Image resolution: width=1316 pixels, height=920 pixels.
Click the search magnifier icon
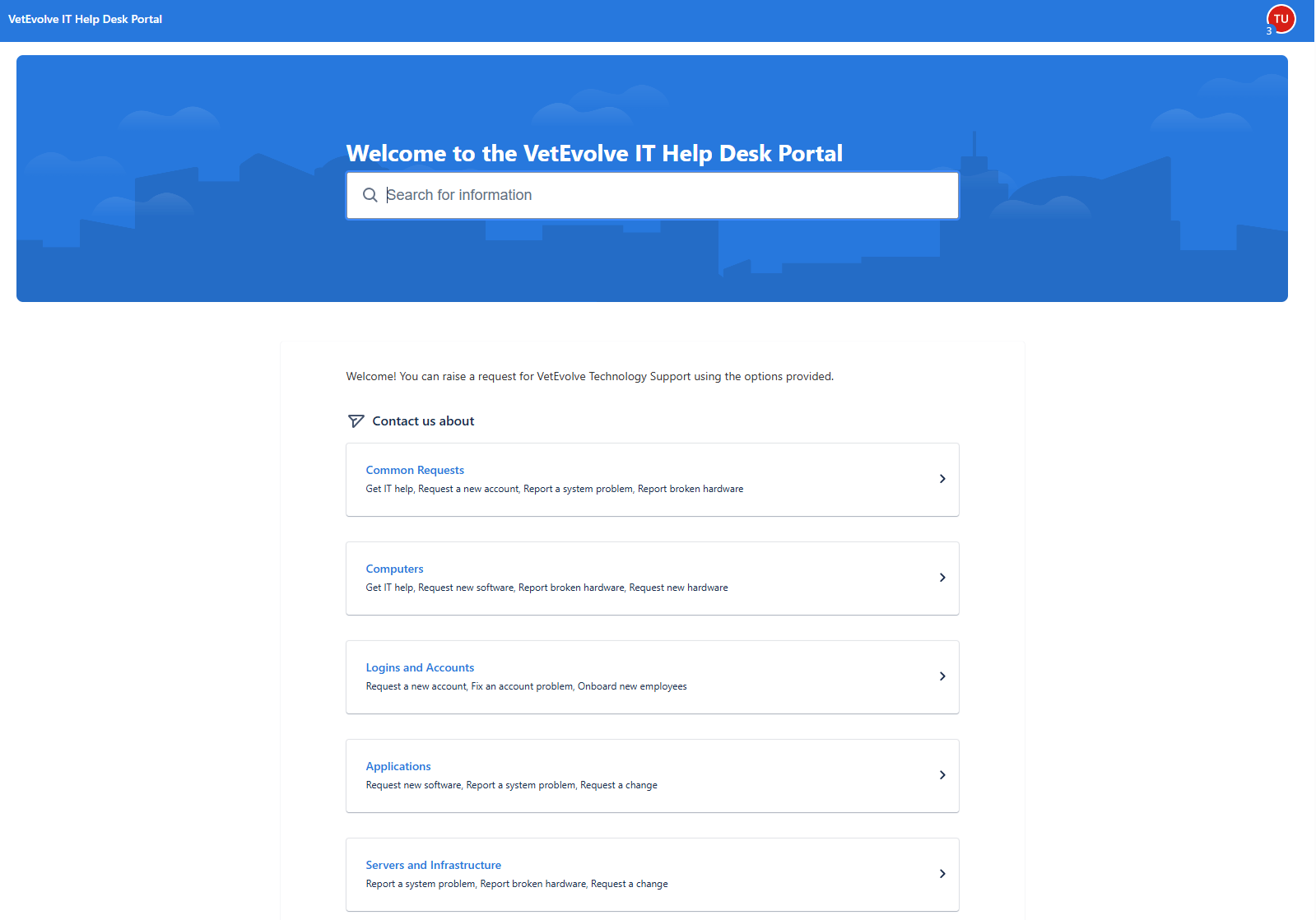370,195
